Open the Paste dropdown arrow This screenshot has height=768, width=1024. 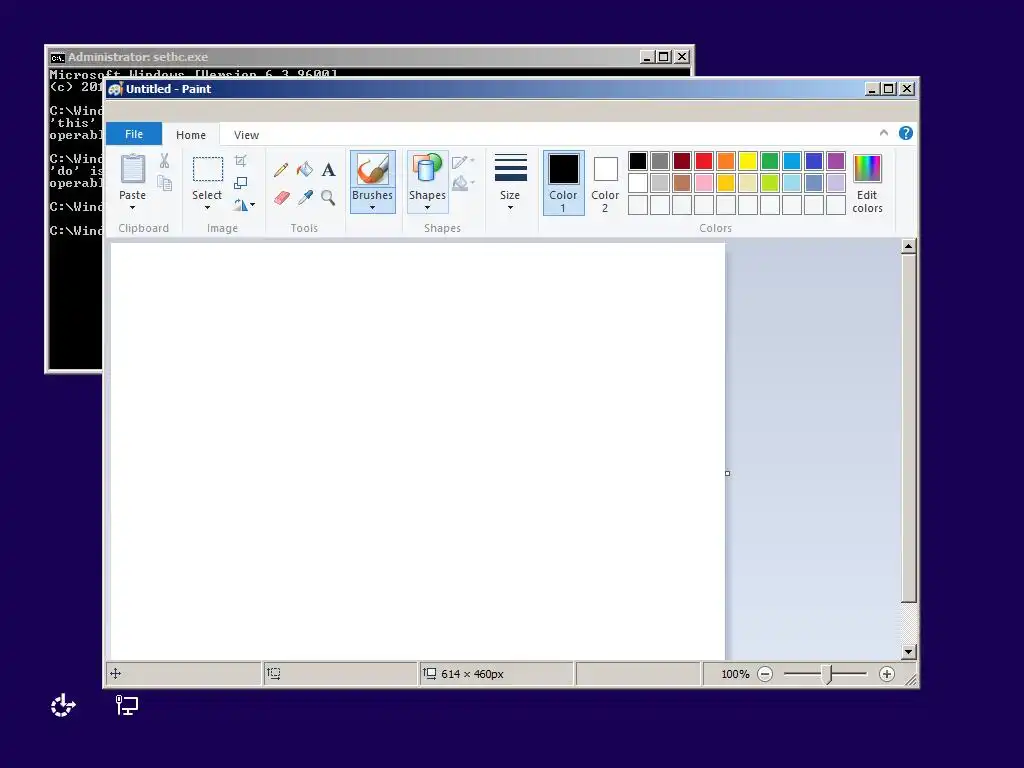(x=133, y=208)
